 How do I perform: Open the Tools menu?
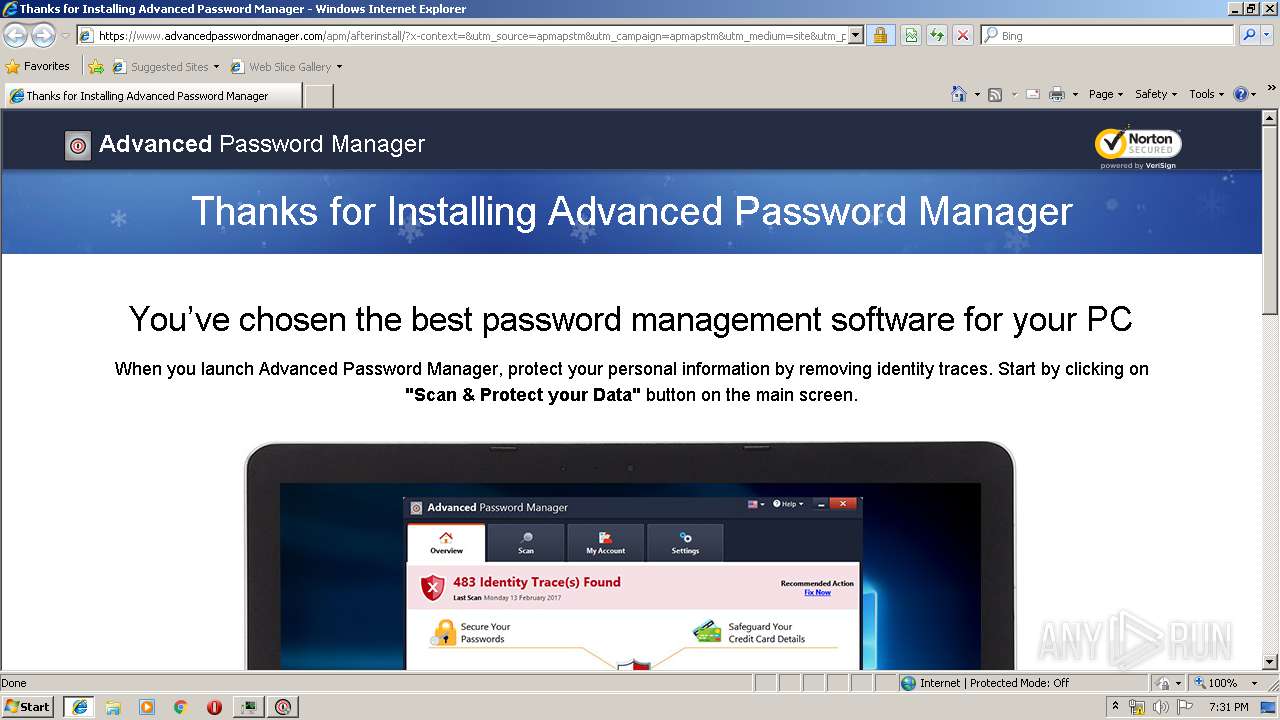pyautogui.click(x=1207, y=94)
